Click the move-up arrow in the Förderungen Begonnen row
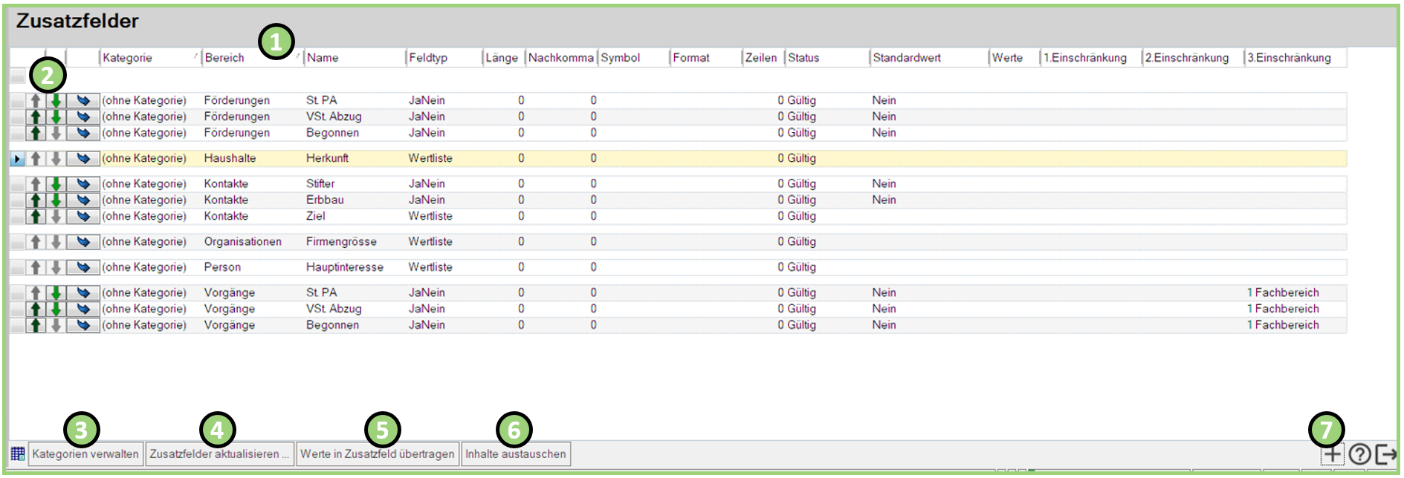 tap(37, 133)
